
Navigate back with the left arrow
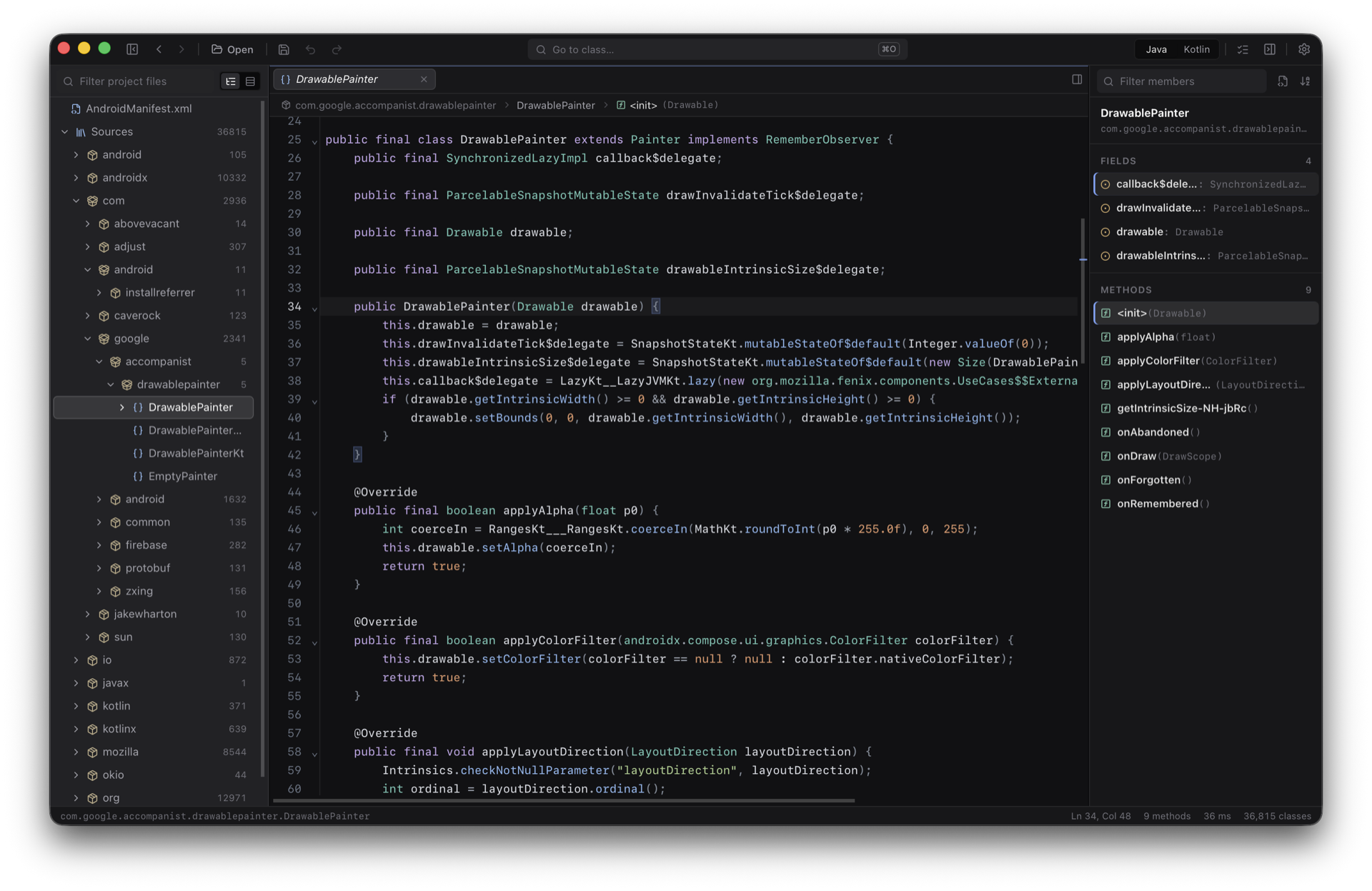tap(159, 49)
